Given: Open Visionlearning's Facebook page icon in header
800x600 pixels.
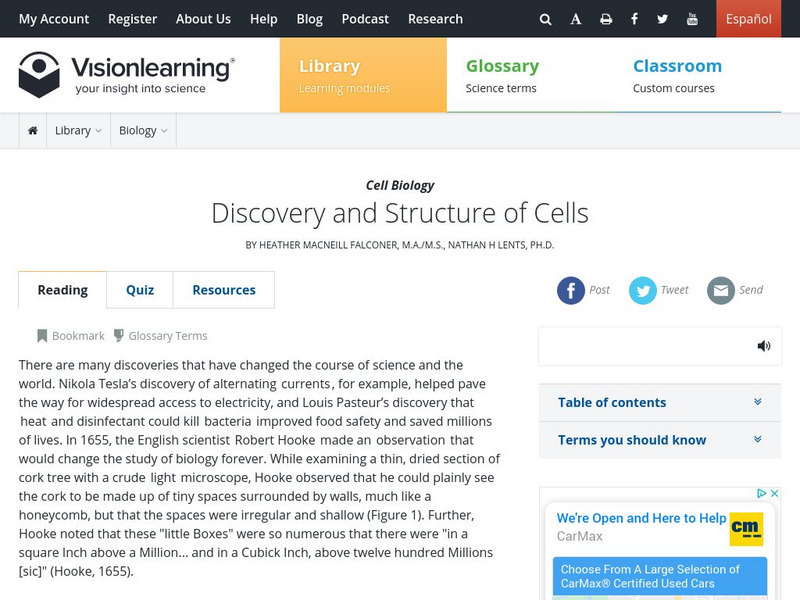Looking at the screenshot, I should 635,19.
